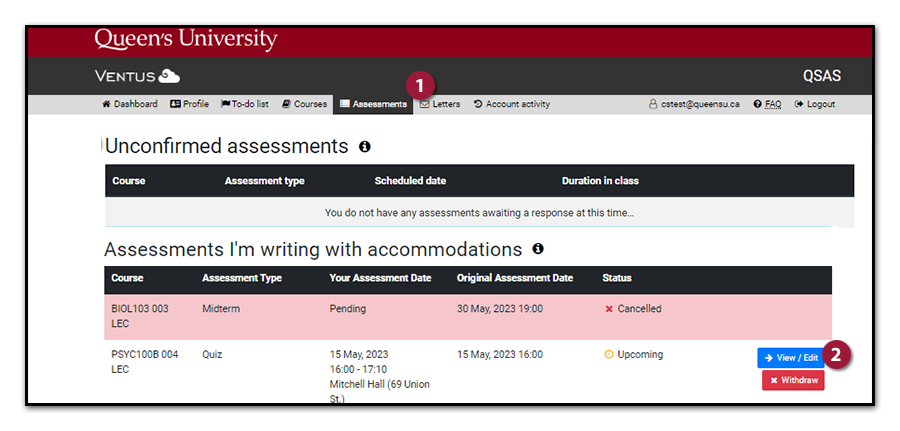Go to the Profile tab
Image resolution: width=900 pixels, height=431 pixels.
pos(189,104)
